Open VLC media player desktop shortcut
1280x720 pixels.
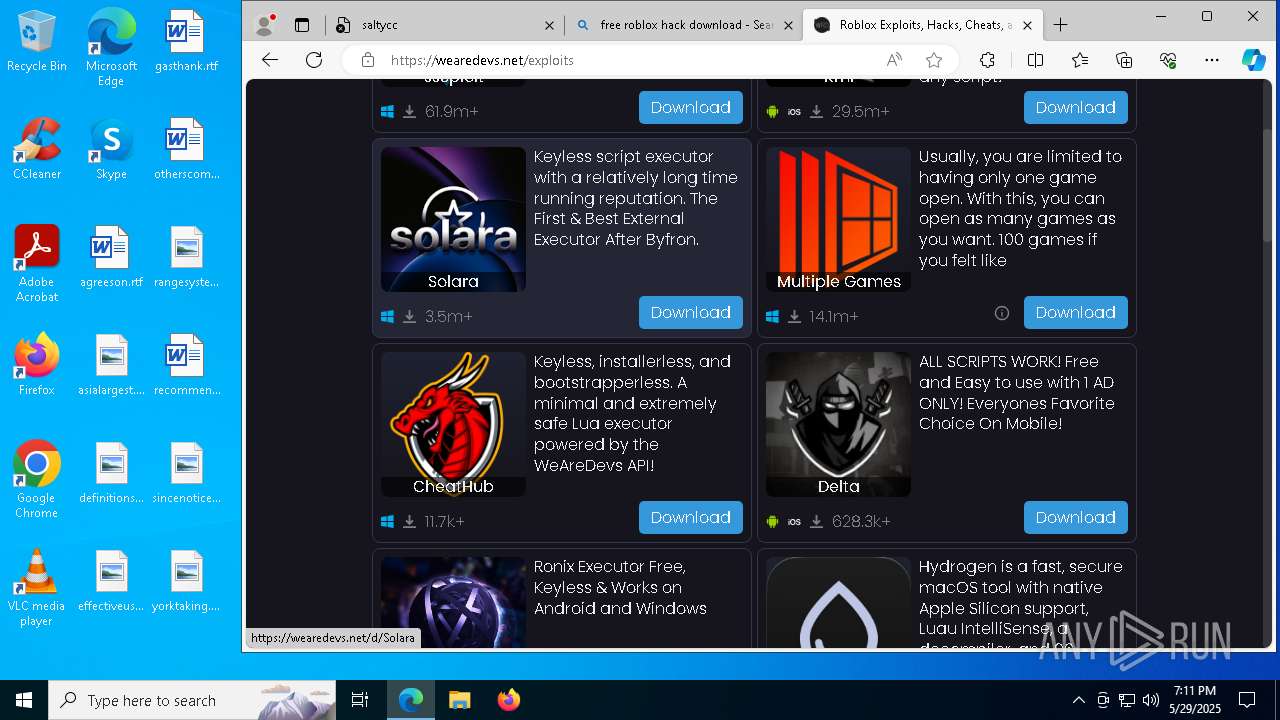[x=37, y=588]
